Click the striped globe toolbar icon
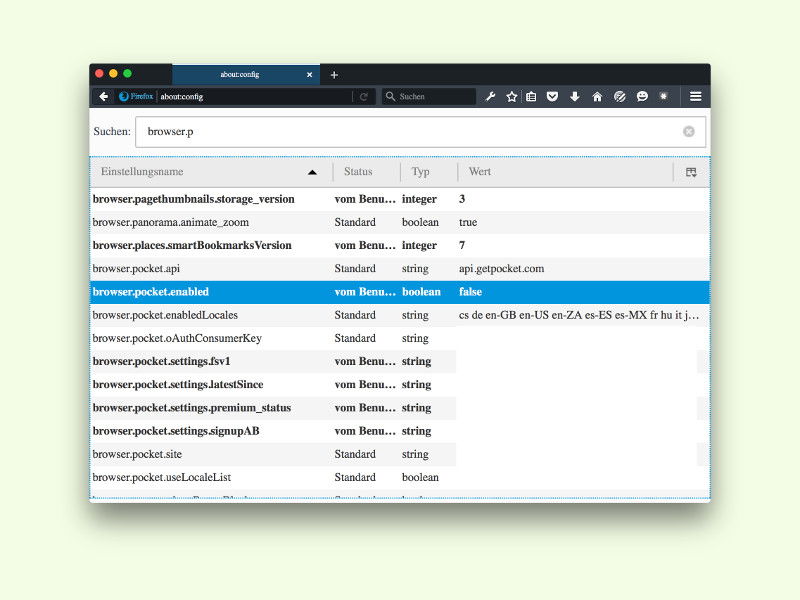 pyautogui.click(x=619, y=96)
